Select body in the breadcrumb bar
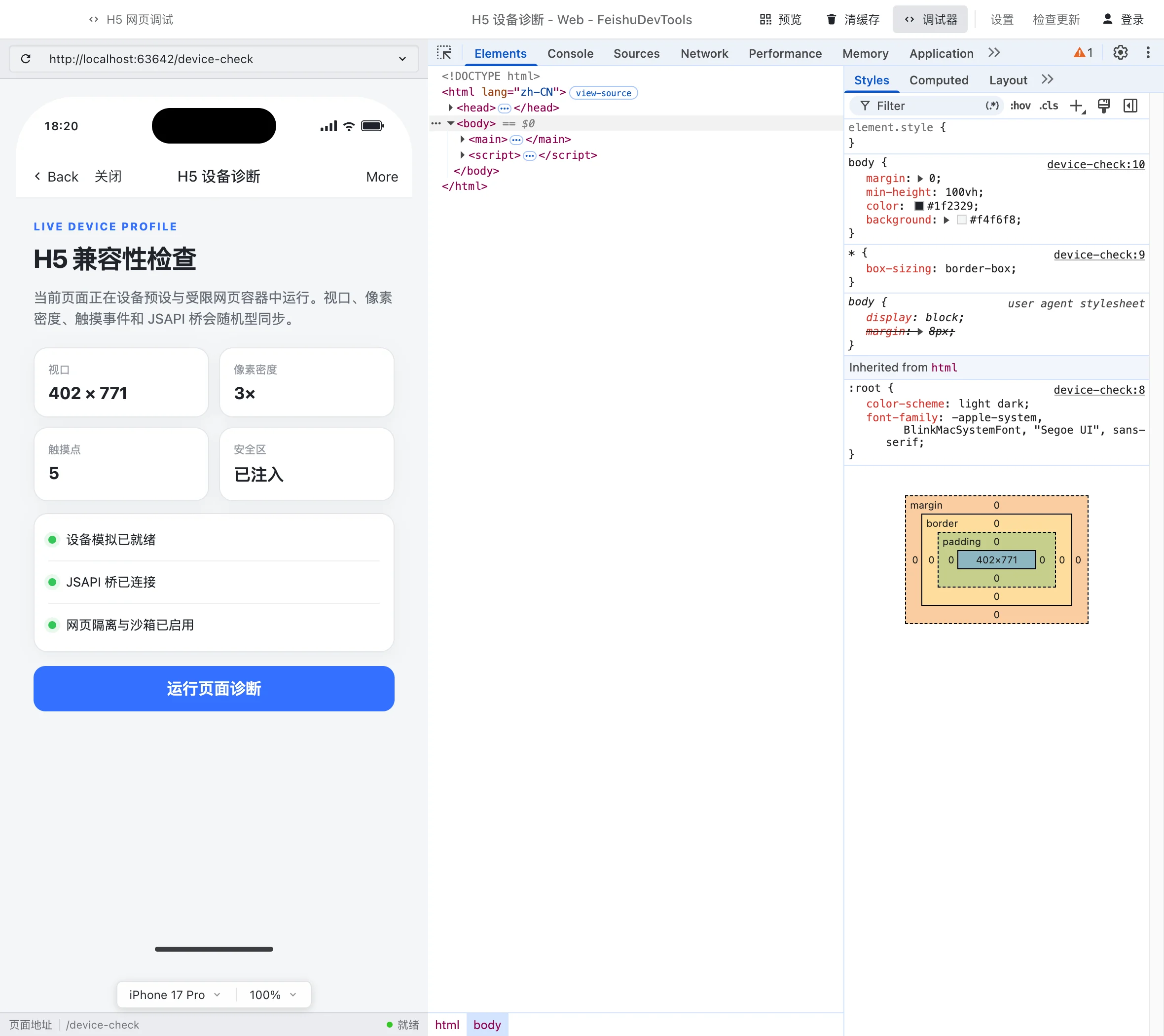This screenshot has width=1164, height=1036. point(487,1025)
